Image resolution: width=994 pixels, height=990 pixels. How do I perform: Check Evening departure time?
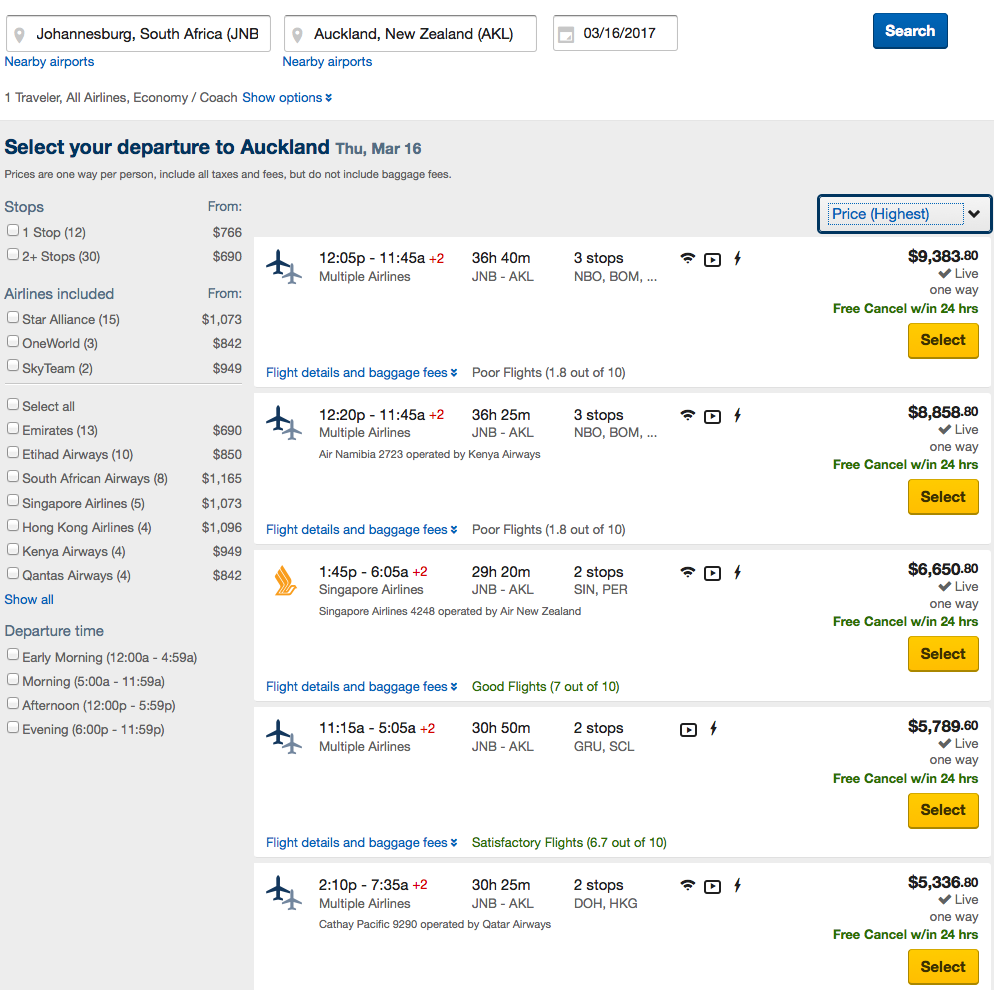pyautogui.click(x=13, y=728)
